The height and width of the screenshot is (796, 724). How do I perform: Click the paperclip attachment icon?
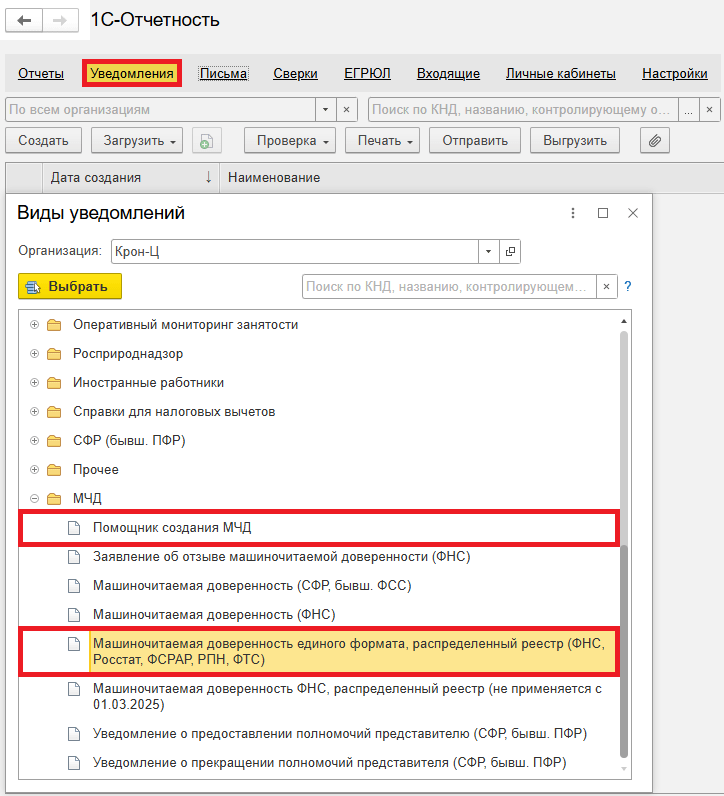(x=655, y=141)
